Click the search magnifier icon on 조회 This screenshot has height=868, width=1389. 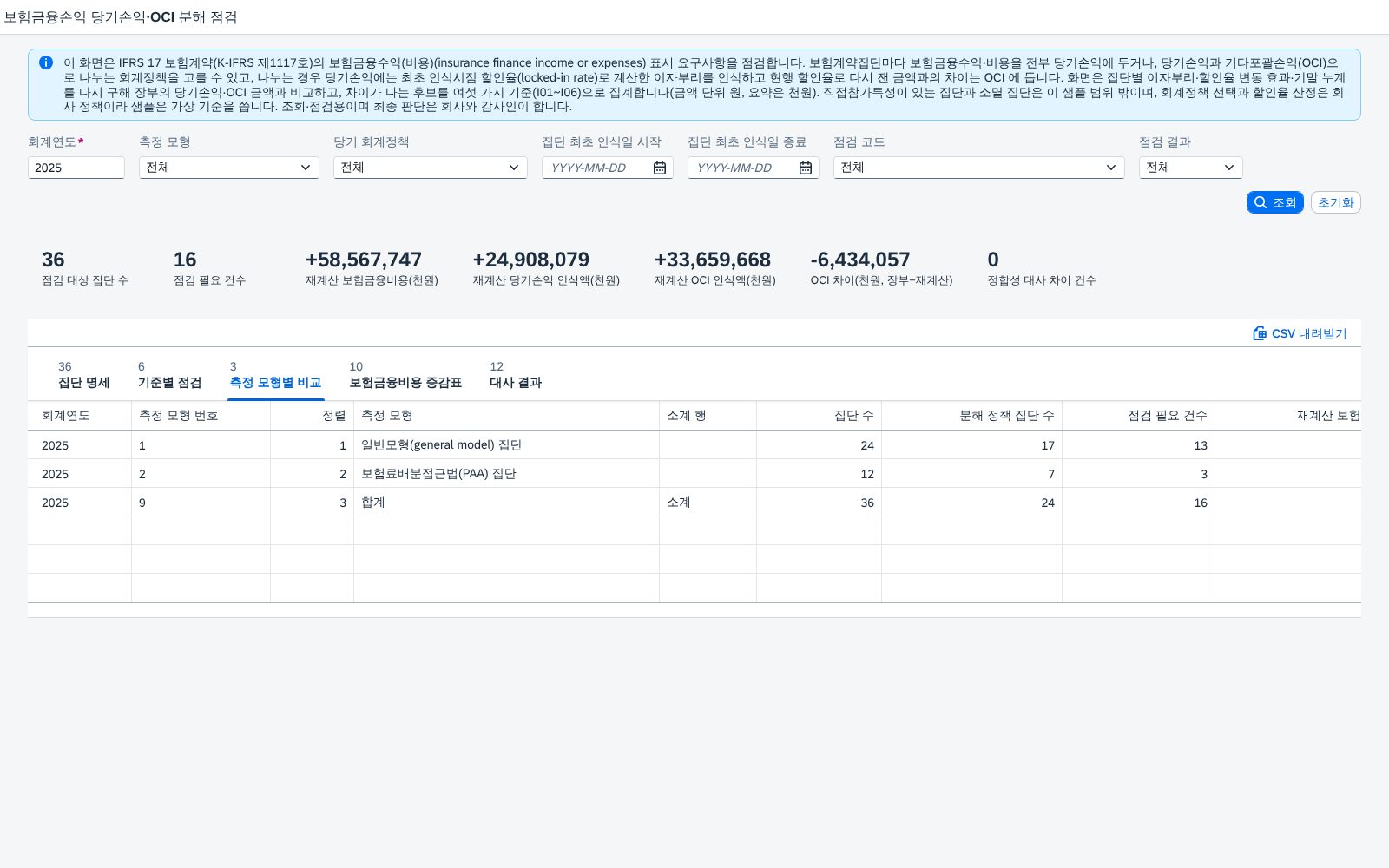[1261, 202]
